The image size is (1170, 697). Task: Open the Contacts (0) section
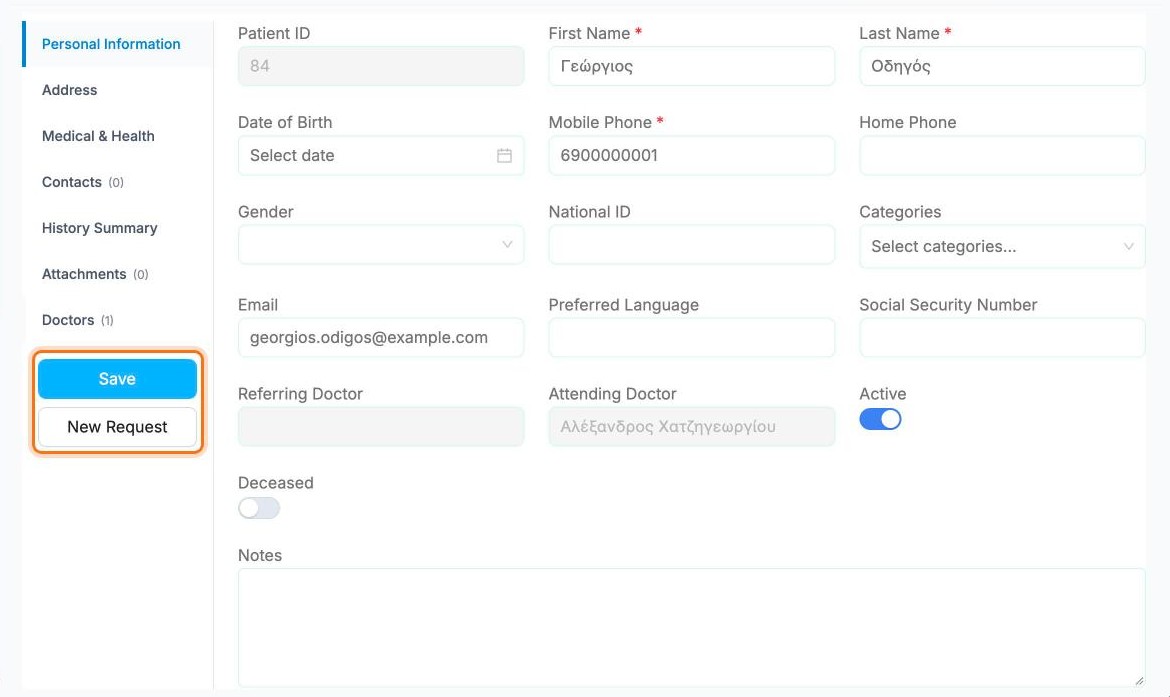(83, 182)
